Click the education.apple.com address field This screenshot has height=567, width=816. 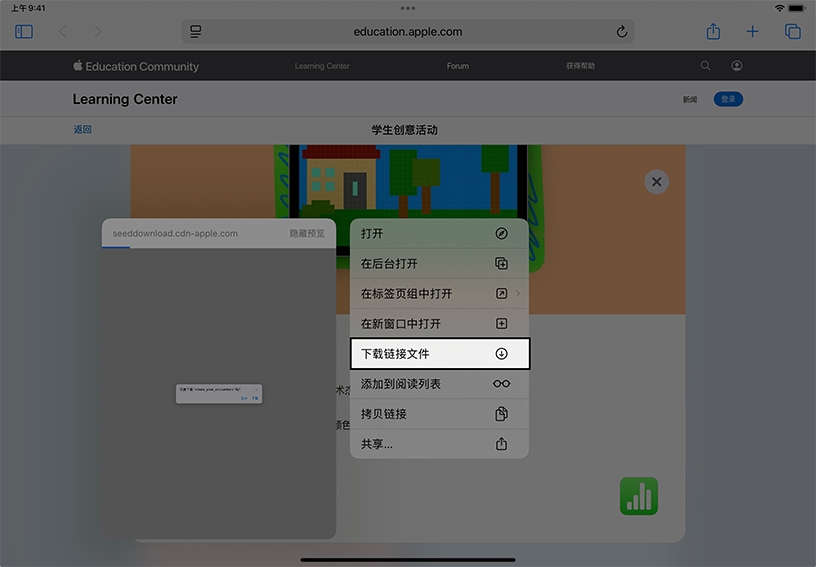408,32
